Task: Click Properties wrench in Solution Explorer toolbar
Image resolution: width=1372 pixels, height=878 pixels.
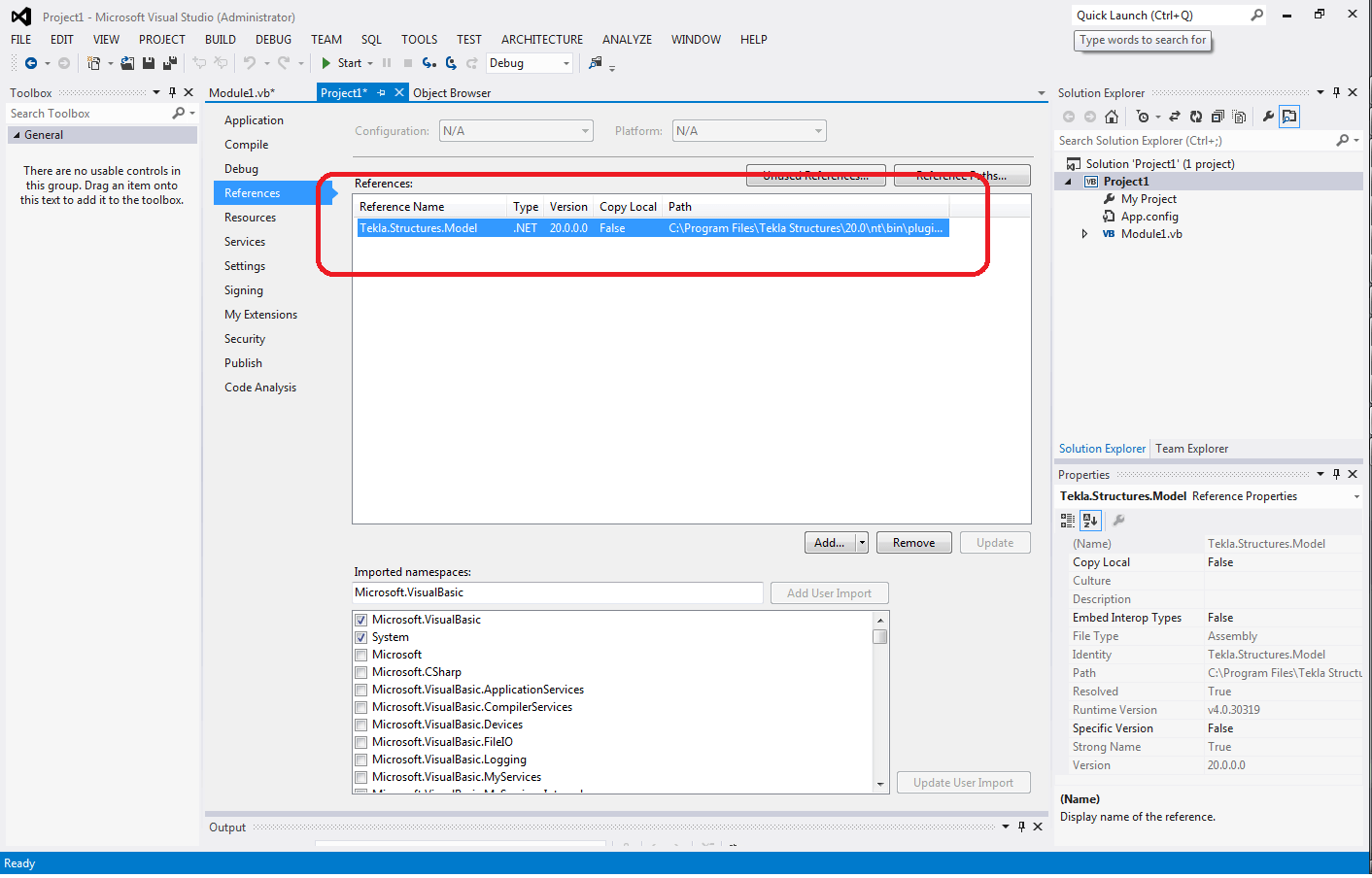Action: pyautogui.click(x=1268, y=117)
